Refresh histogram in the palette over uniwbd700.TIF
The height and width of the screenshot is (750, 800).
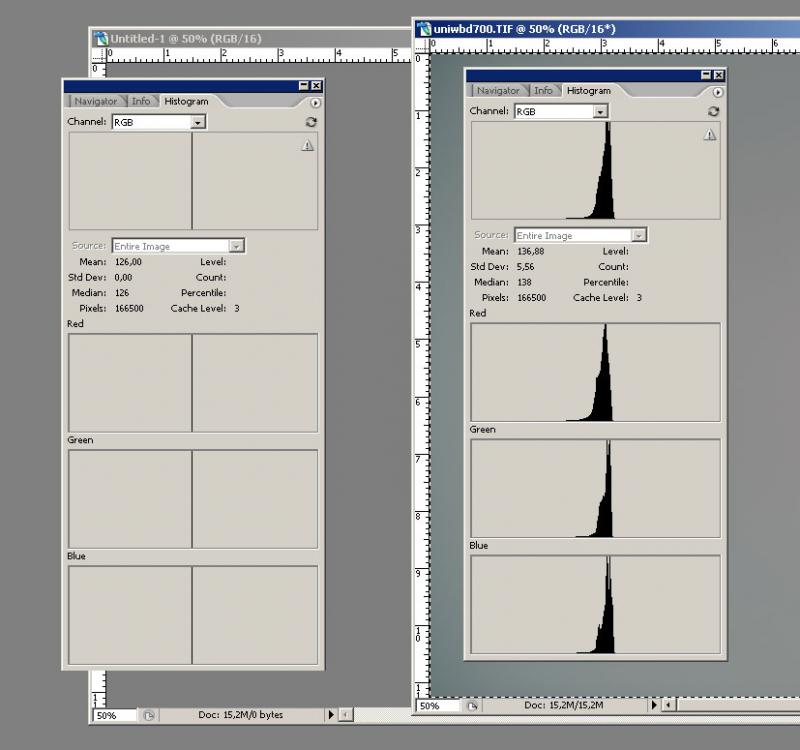coord(713,111)
